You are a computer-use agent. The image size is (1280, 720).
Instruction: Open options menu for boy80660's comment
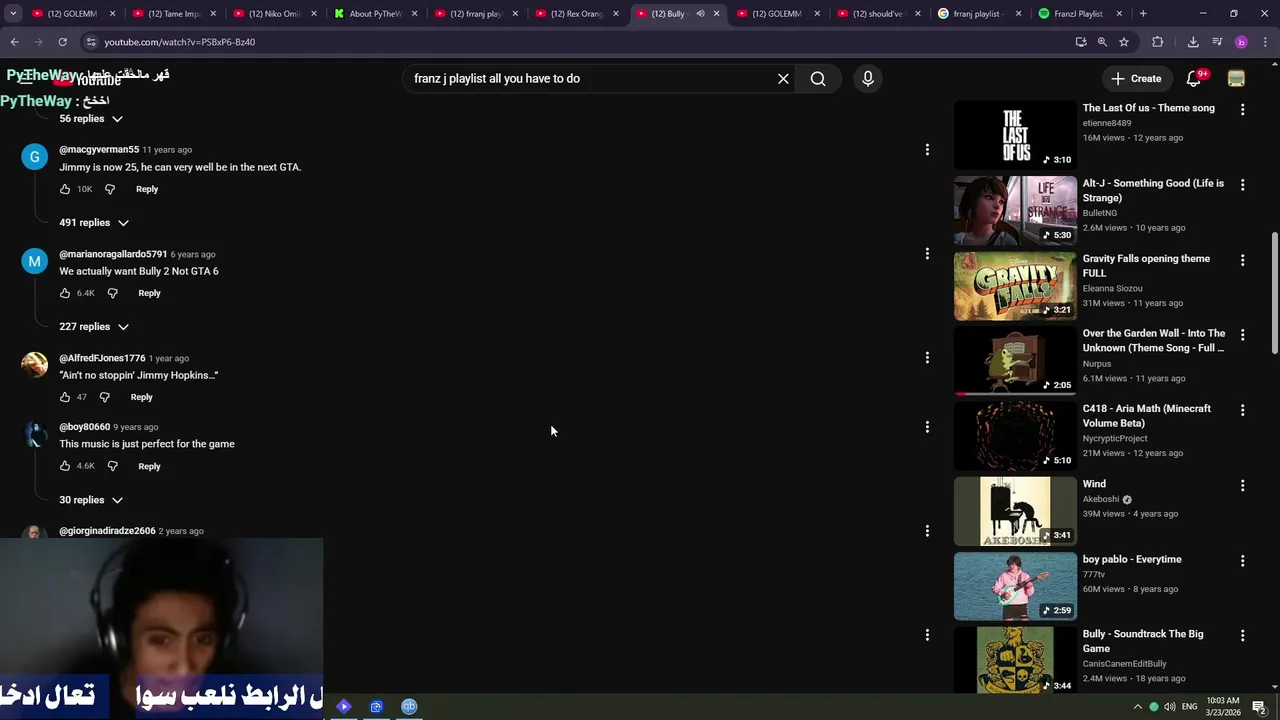[927, 427]
